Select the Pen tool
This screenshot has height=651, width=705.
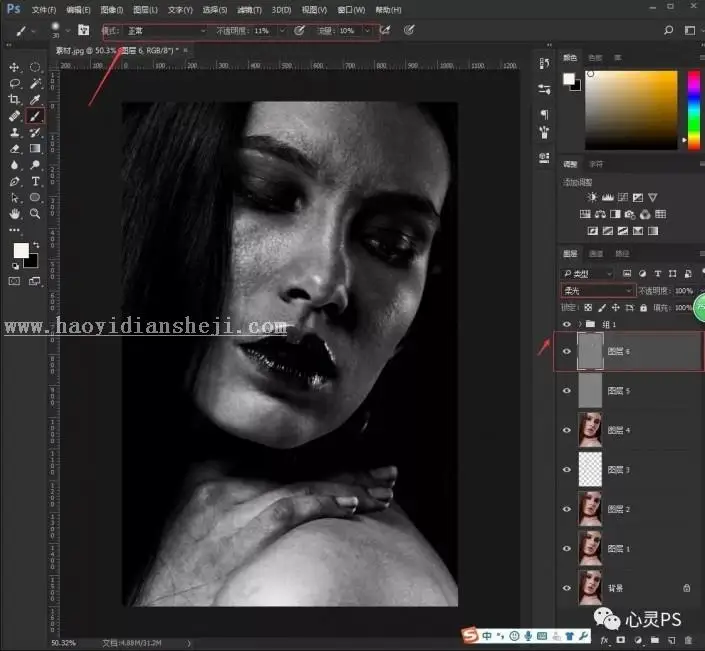pos(14,182)
